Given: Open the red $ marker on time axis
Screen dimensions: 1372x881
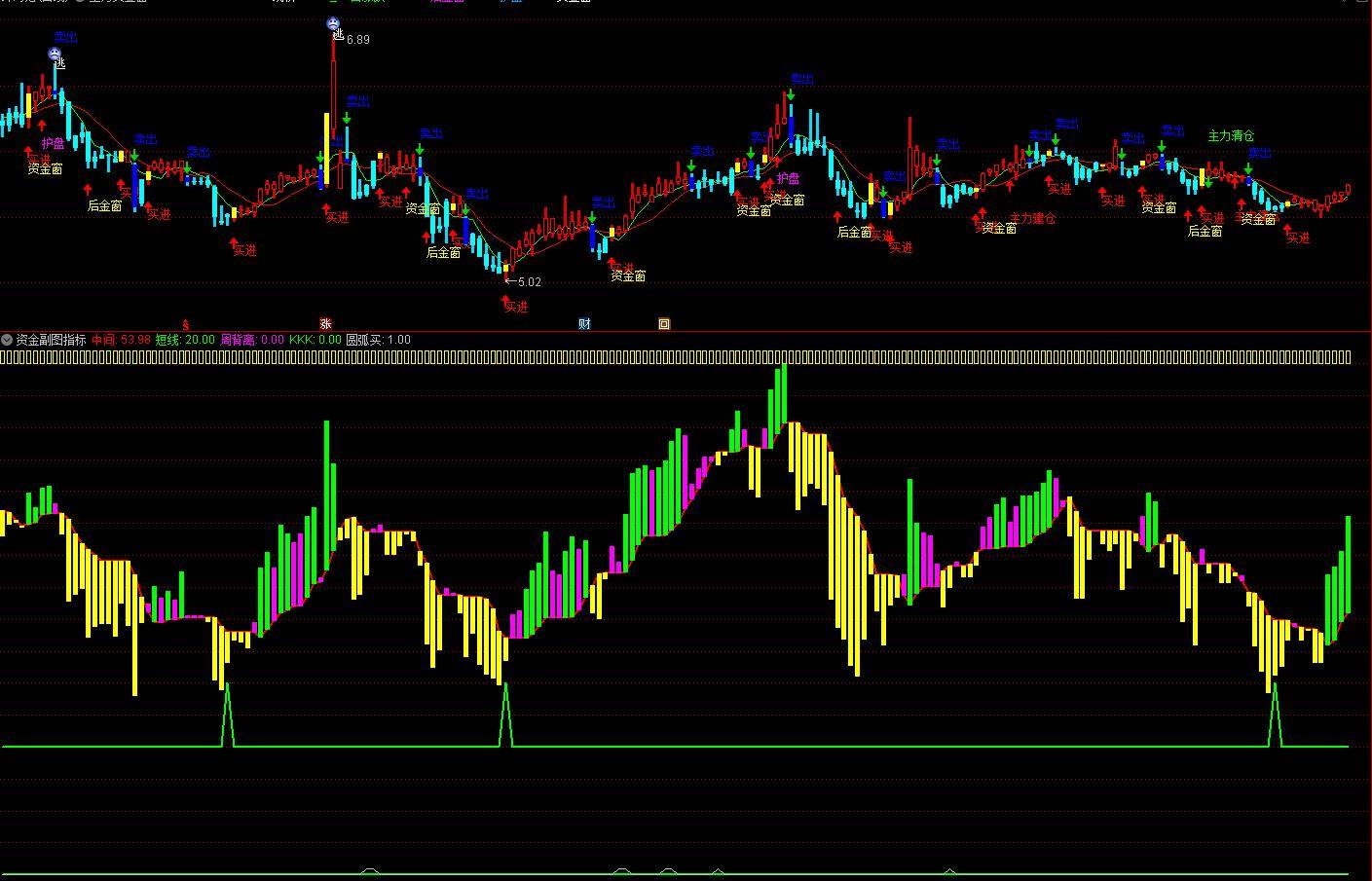Looking at the screenshot, I should [x=186, y=324].
